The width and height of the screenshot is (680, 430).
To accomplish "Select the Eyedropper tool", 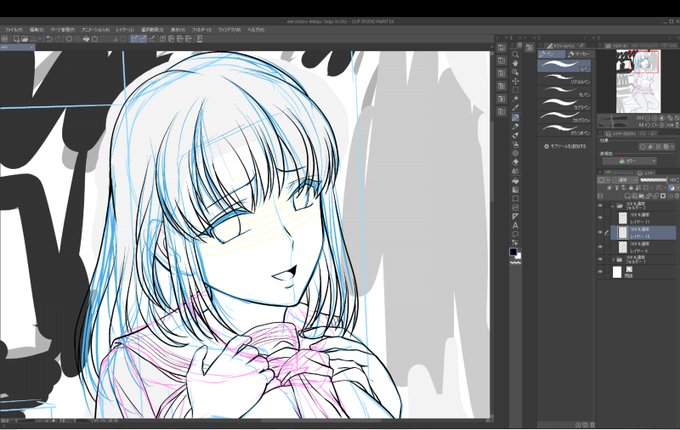I will coord(515,108).
